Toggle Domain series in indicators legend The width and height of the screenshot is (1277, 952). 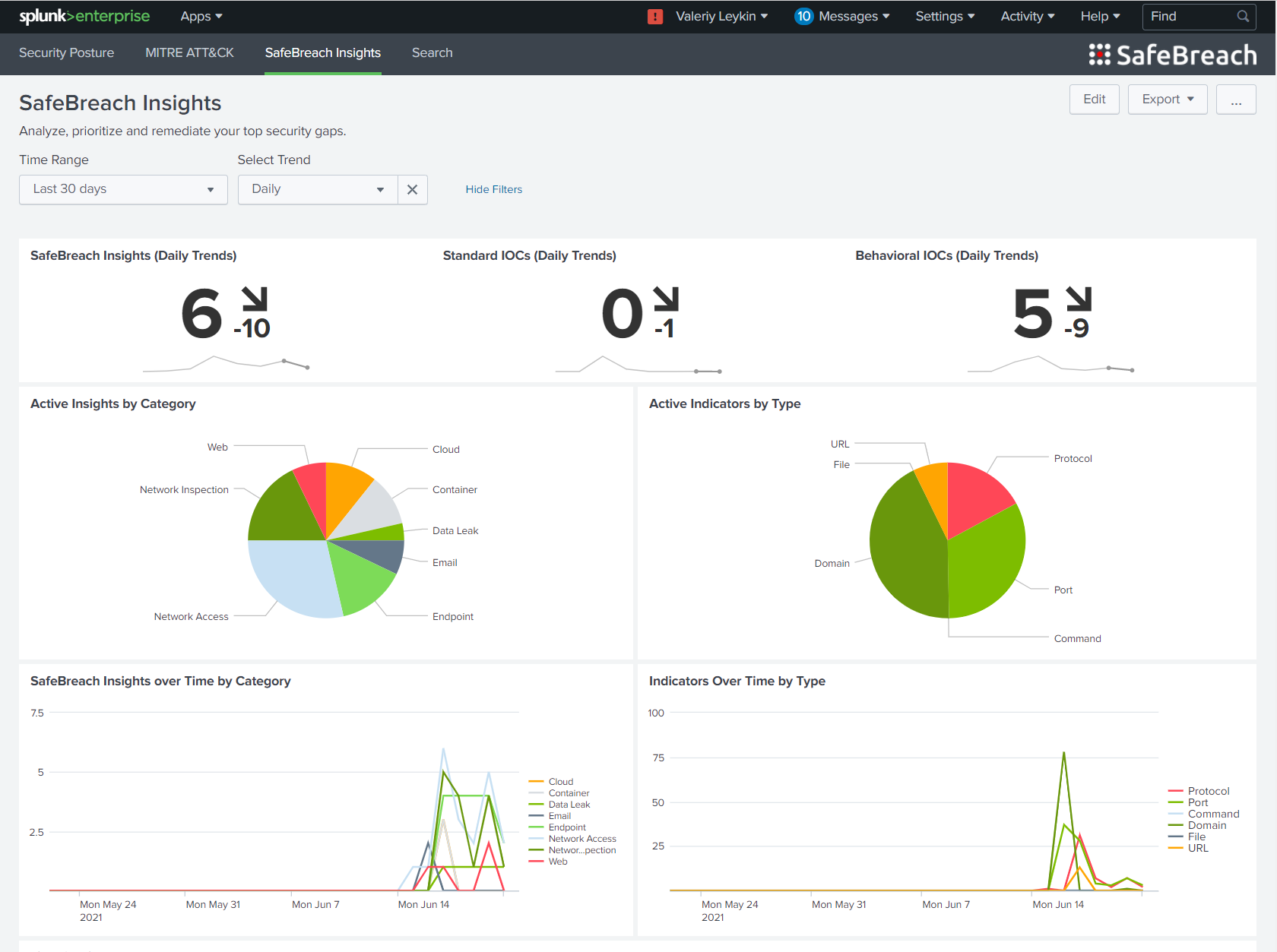pos(1198,825)
